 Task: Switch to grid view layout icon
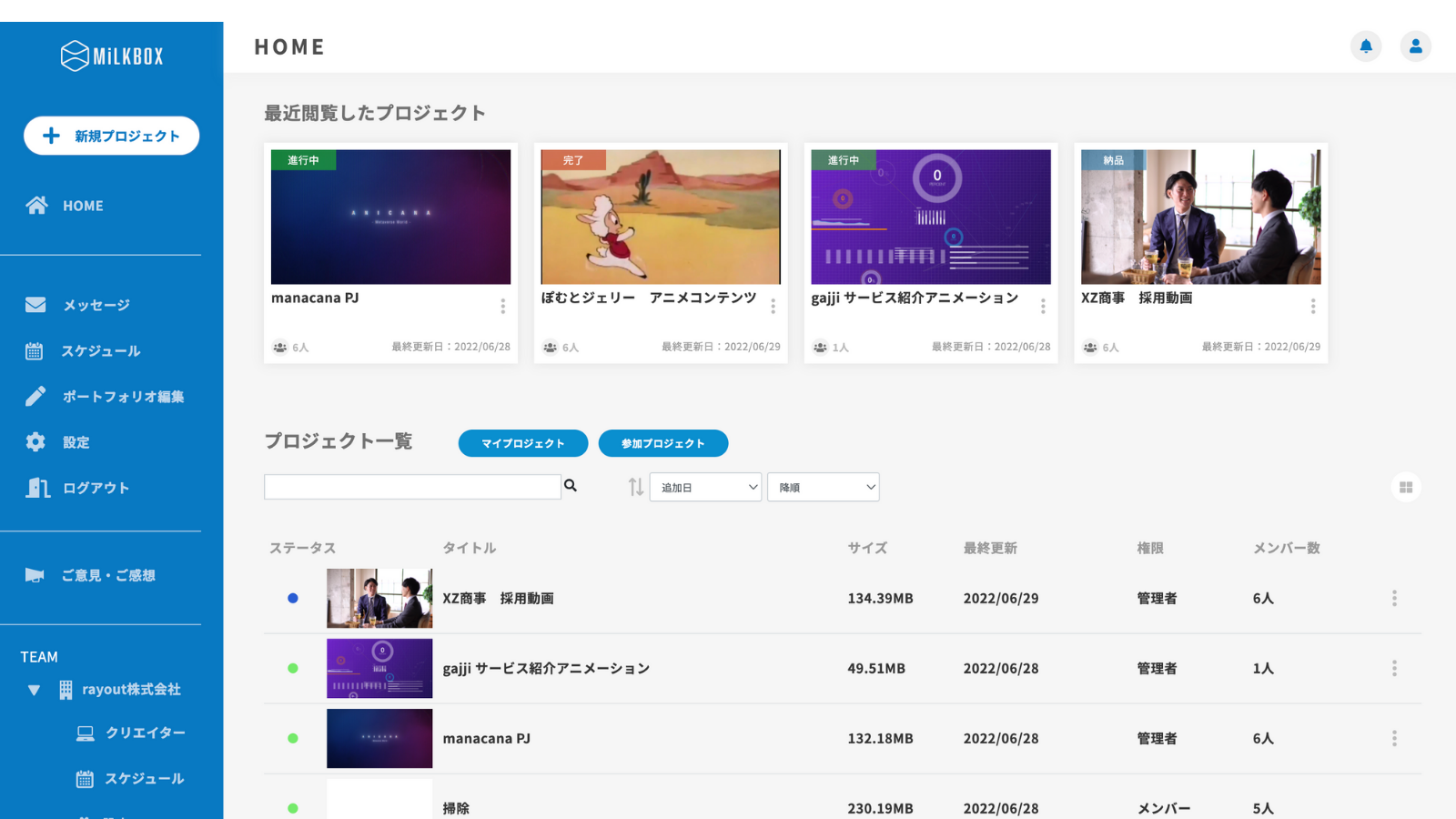[1405, 488]
